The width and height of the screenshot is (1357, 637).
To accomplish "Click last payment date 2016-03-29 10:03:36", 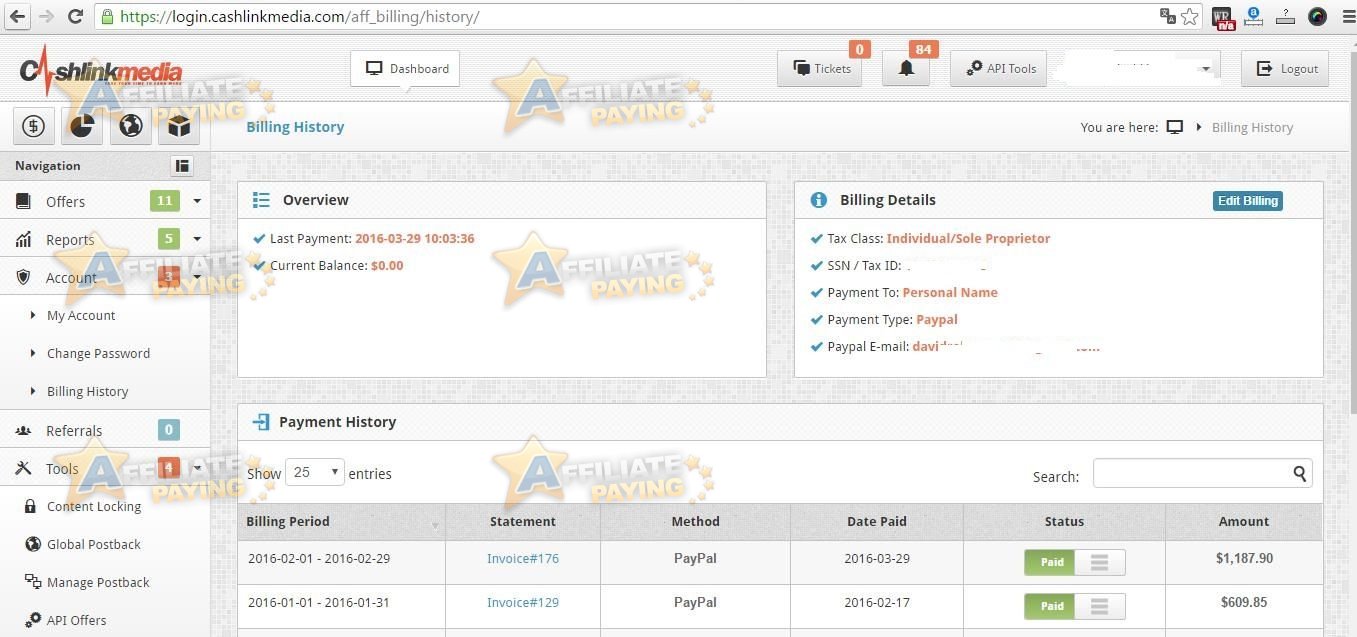I will pos(415,238).
